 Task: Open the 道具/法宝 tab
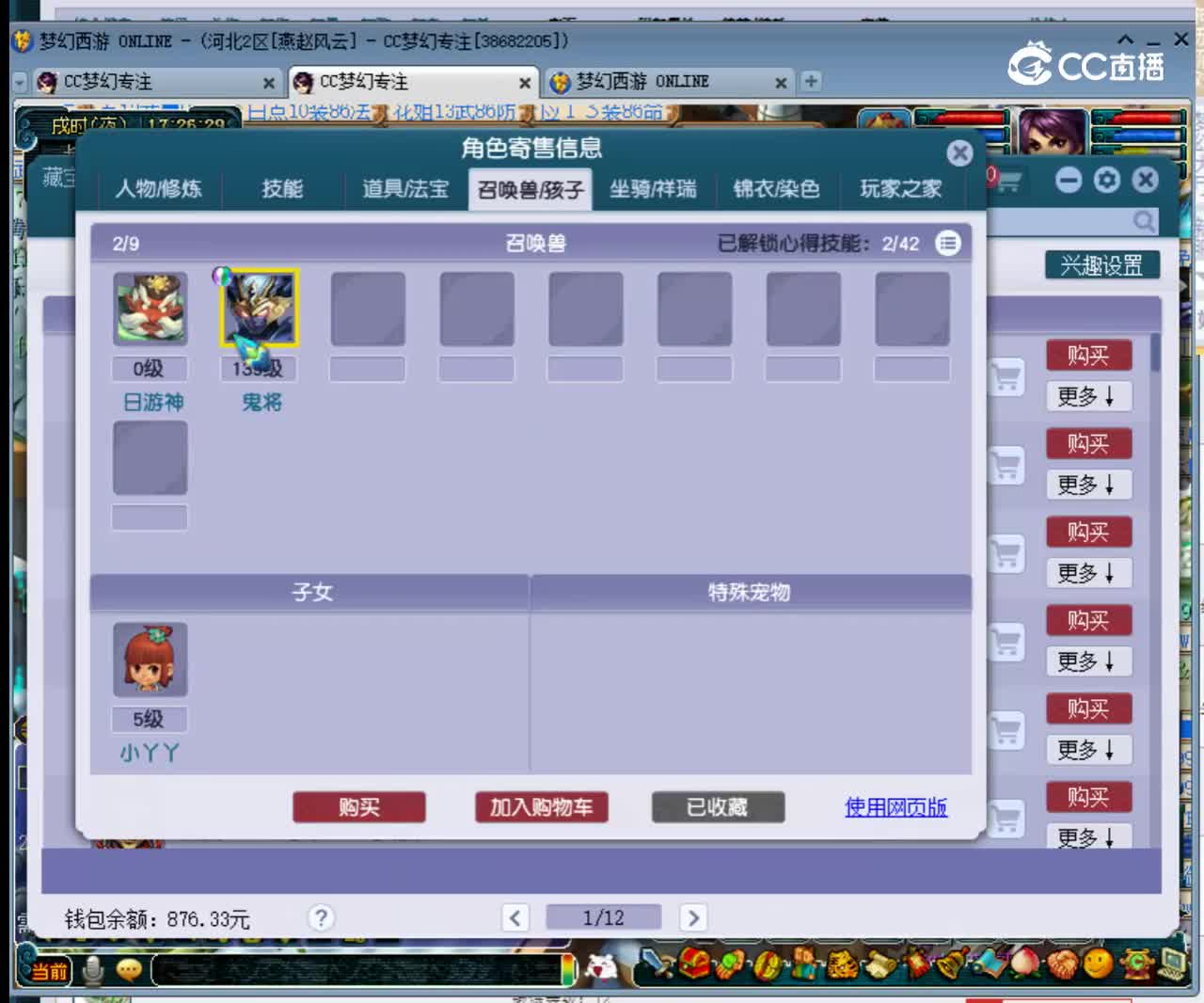pos(405,189)
